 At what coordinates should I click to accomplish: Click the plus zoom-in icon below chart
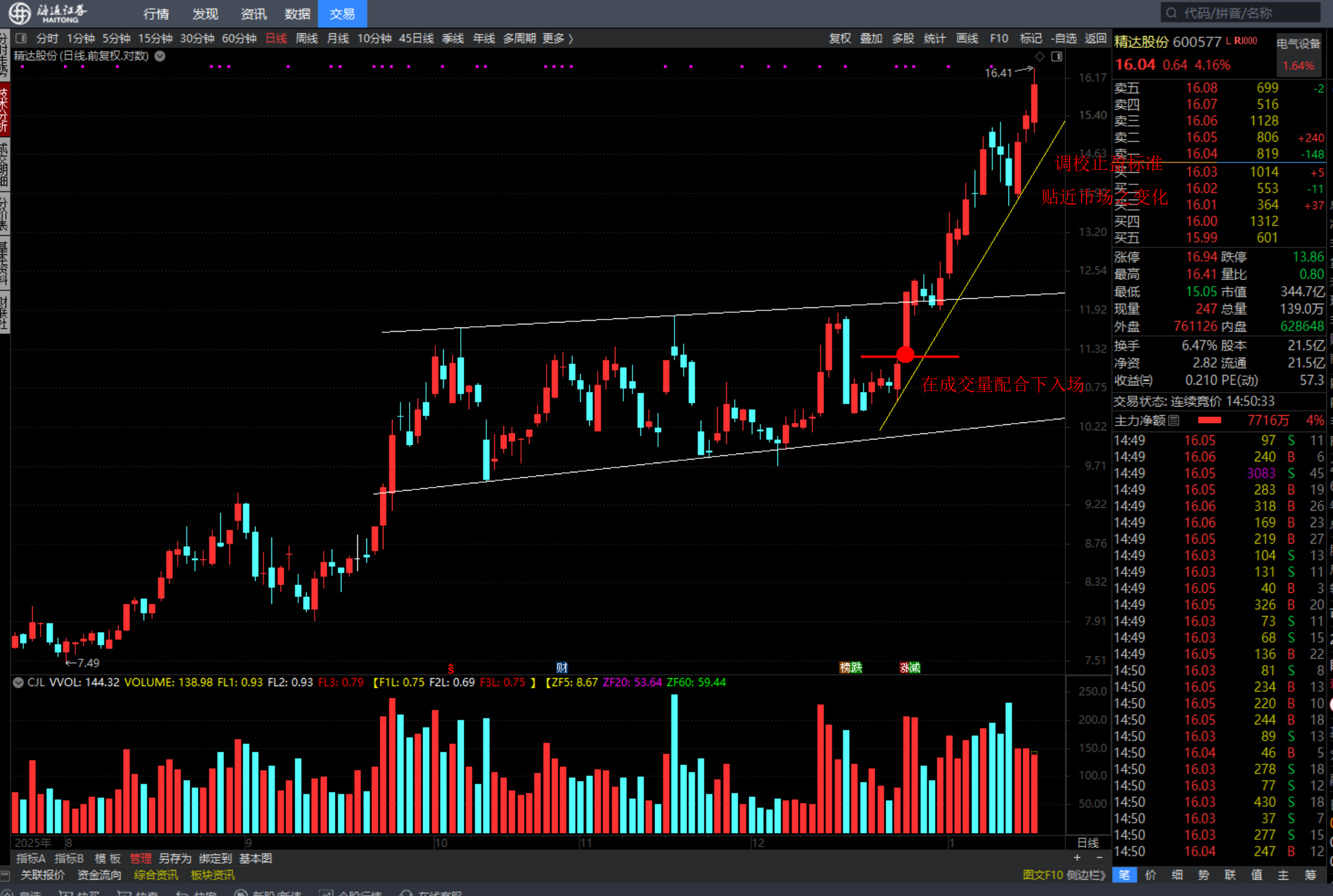1077,858
